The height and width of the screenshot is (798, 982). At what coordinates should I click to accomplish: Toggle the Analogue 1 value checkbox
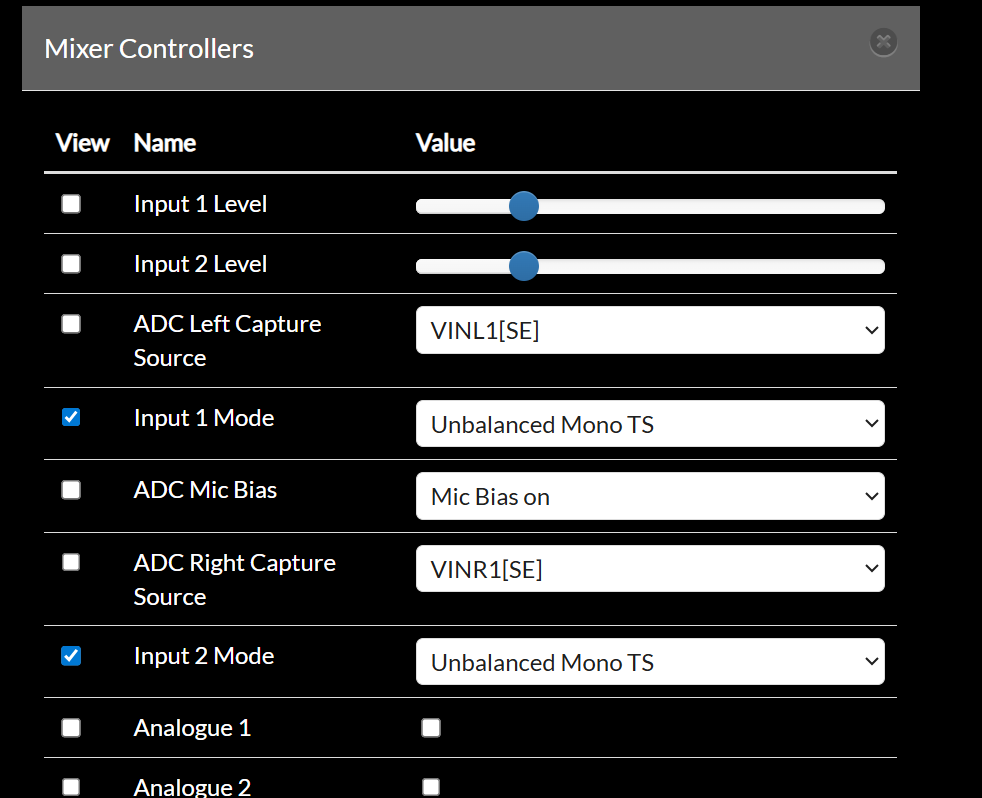431,728
